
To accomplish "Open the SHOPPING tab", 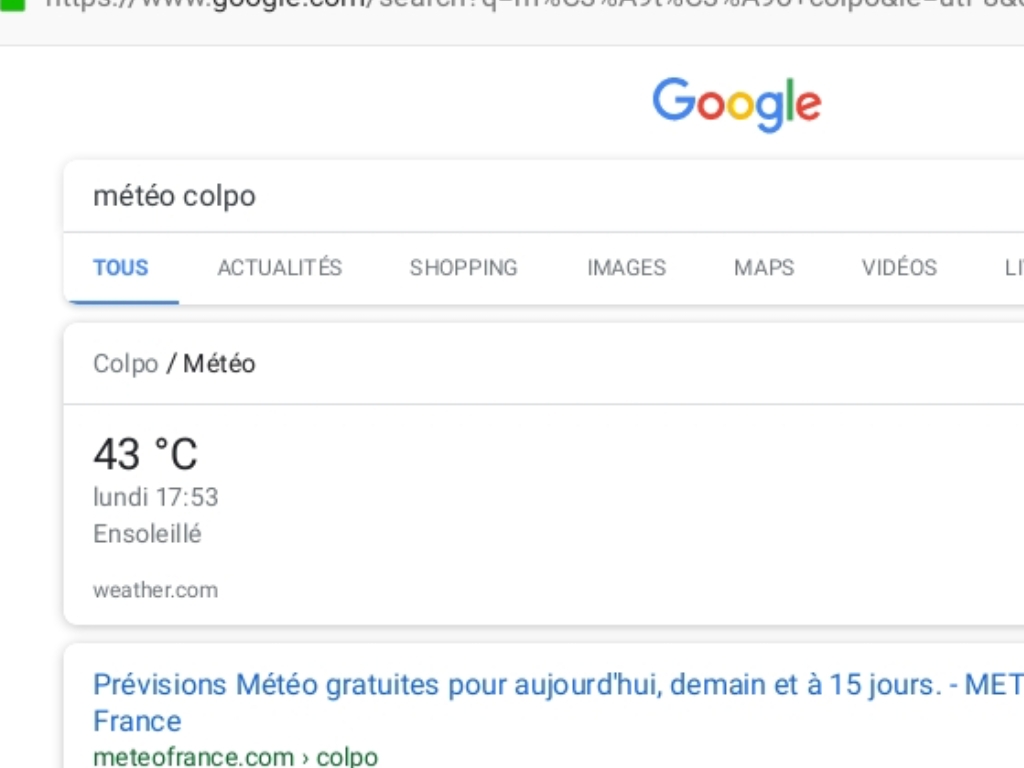I will [463, 268].
